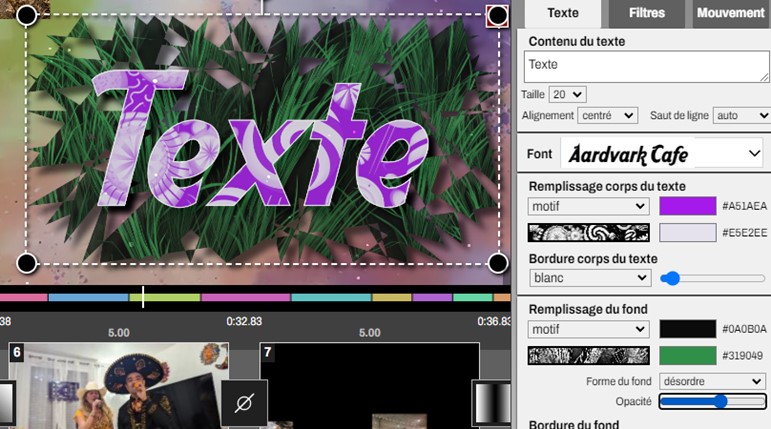Viewport: 771px width, 429px height.
Task: Click the bottom-left round resize handle
Action: tap(27, 263)
